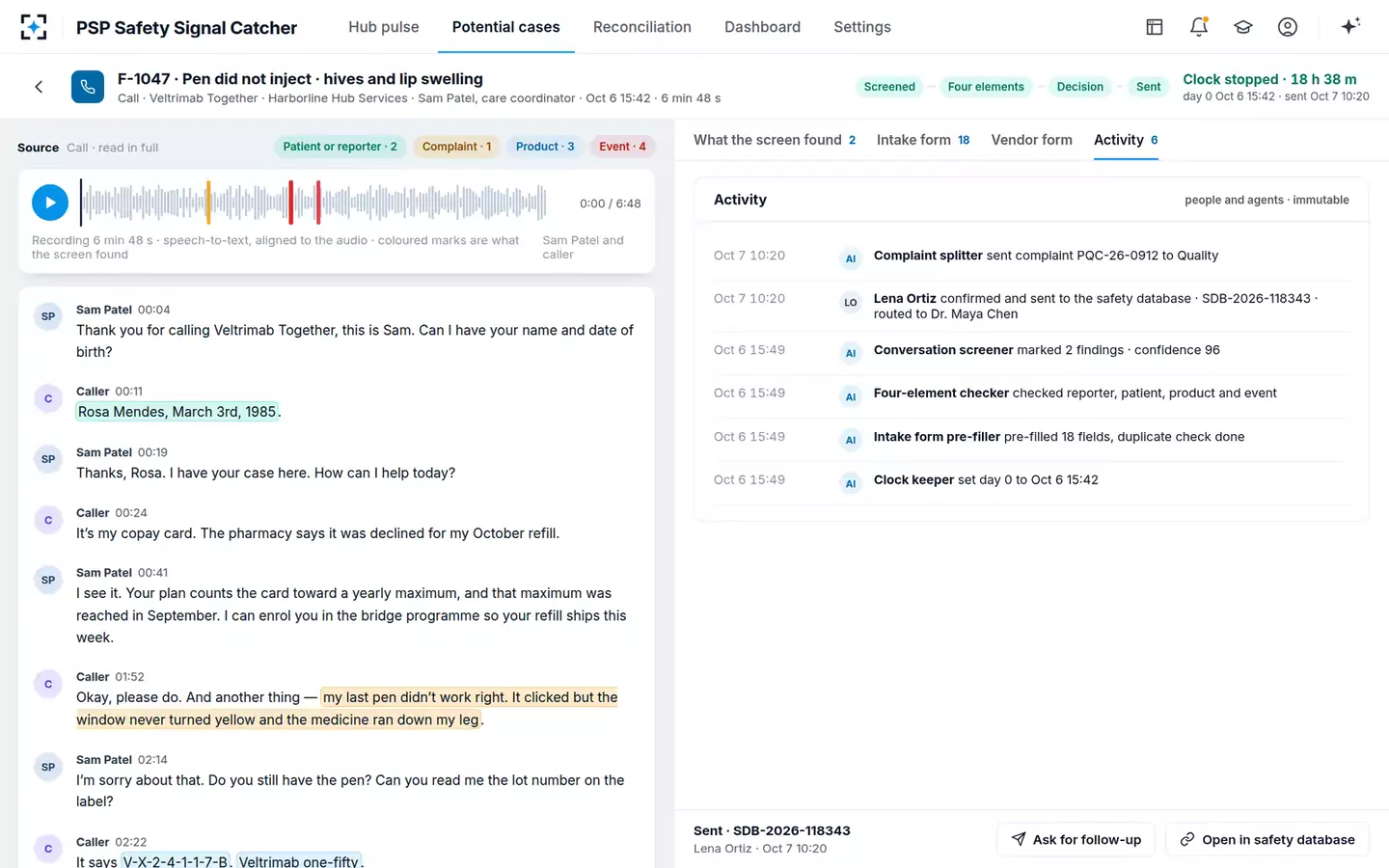Open the Settings tab
Viewport: 1389px width, 868px height.
click(x=862, y=27)
